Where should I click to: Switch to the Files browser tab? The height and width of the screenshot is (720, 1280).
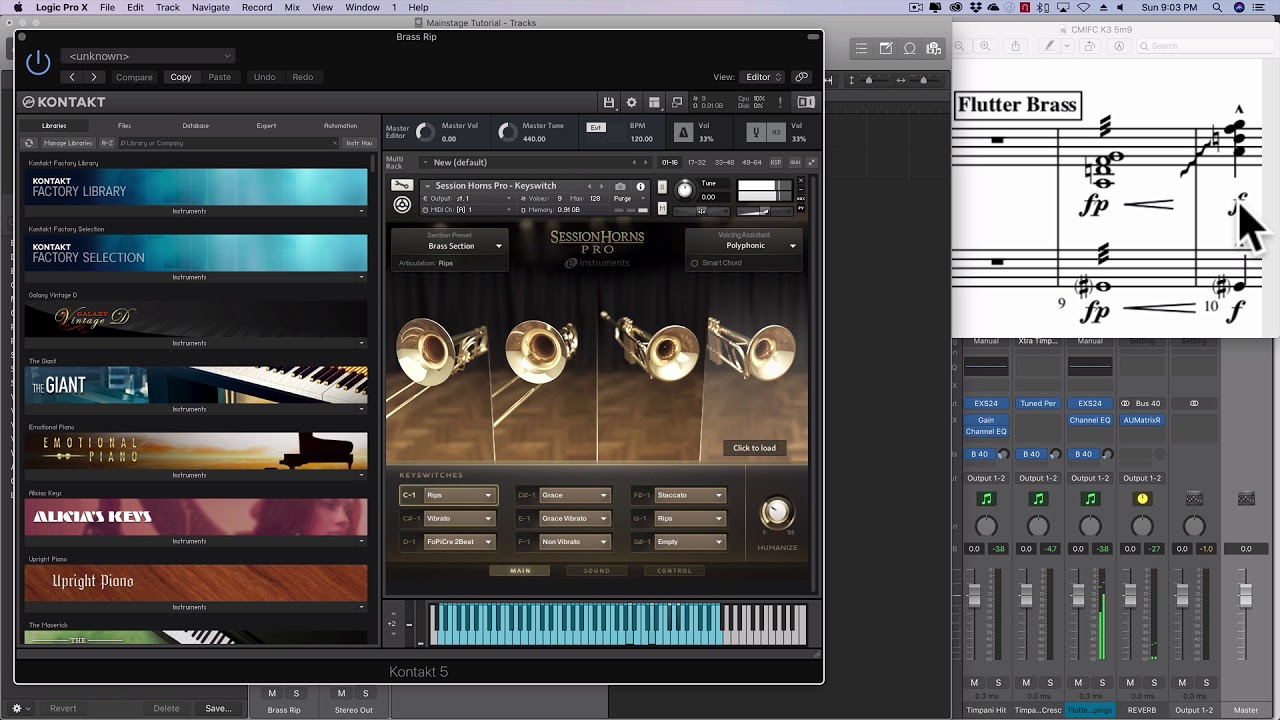pos(124,126)
